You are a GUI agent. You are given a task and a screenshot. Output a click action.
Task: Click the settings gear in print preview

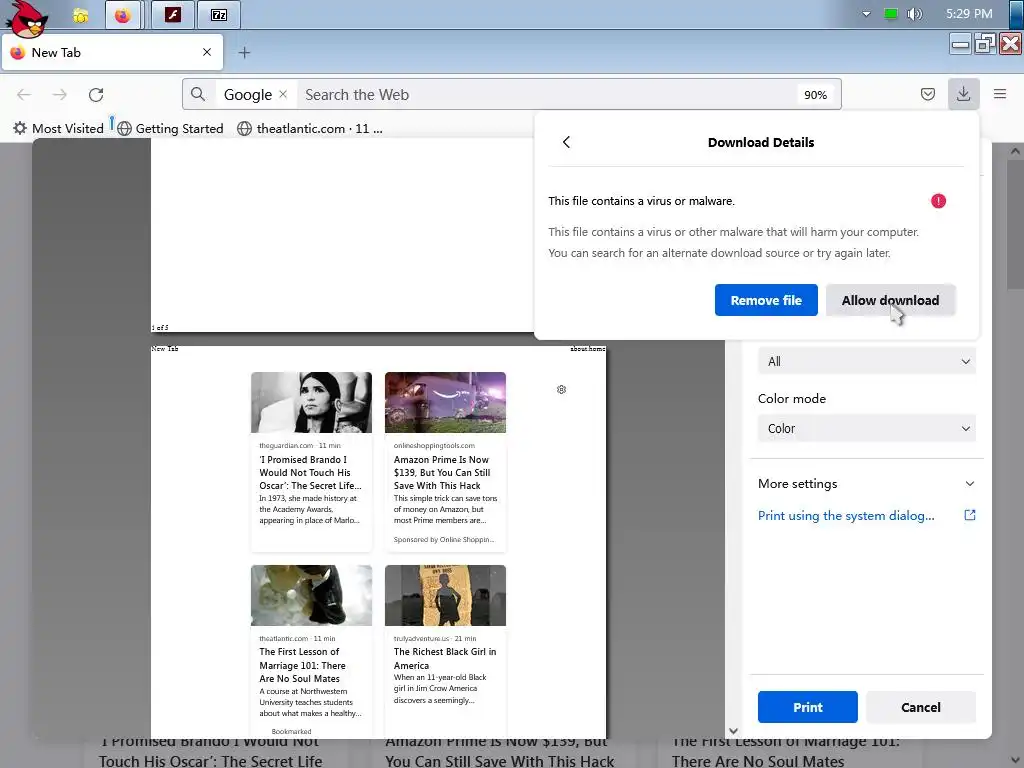click(x=562, y=390)
